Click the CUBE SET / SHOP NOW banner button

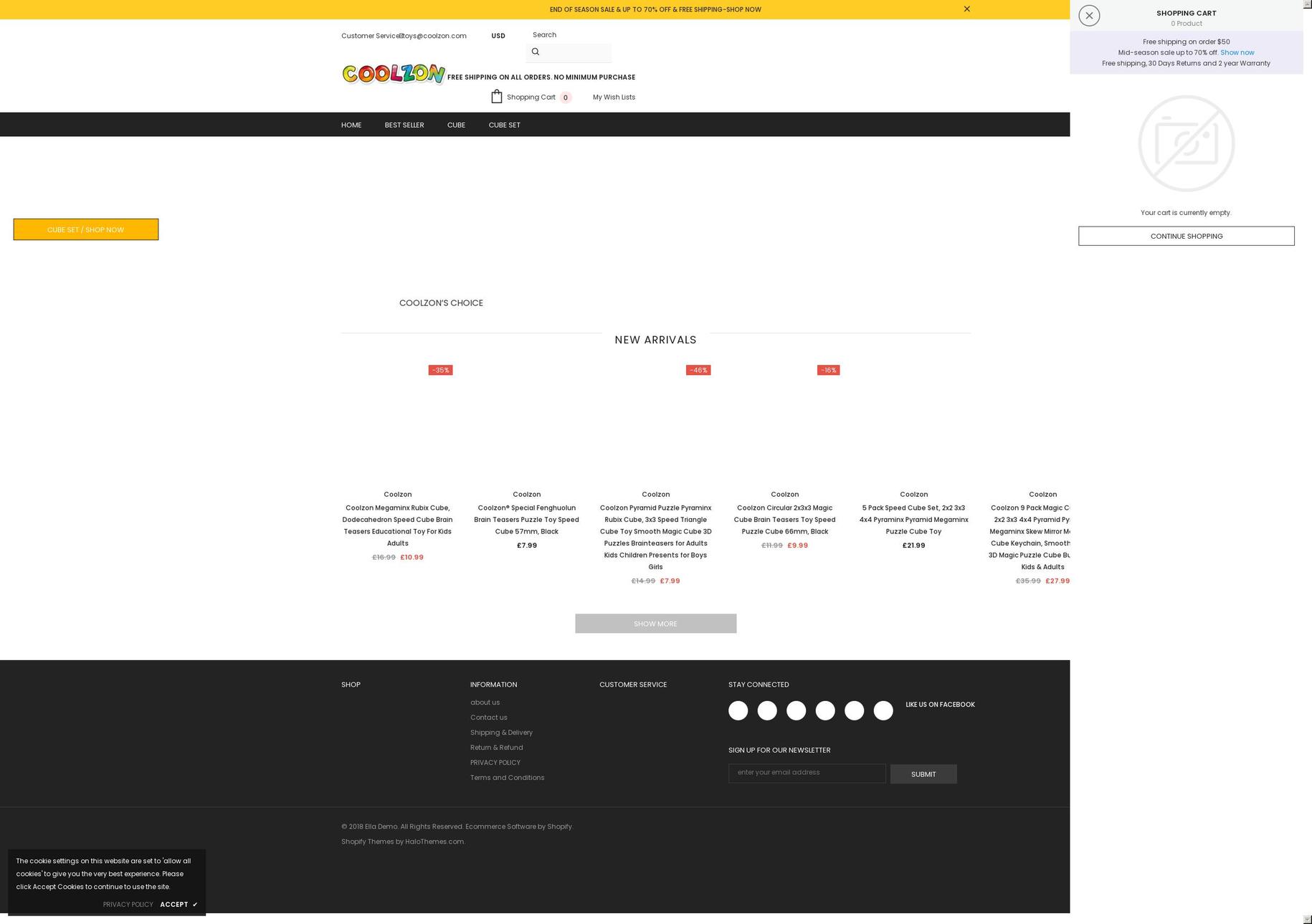(x=85, y=229)
